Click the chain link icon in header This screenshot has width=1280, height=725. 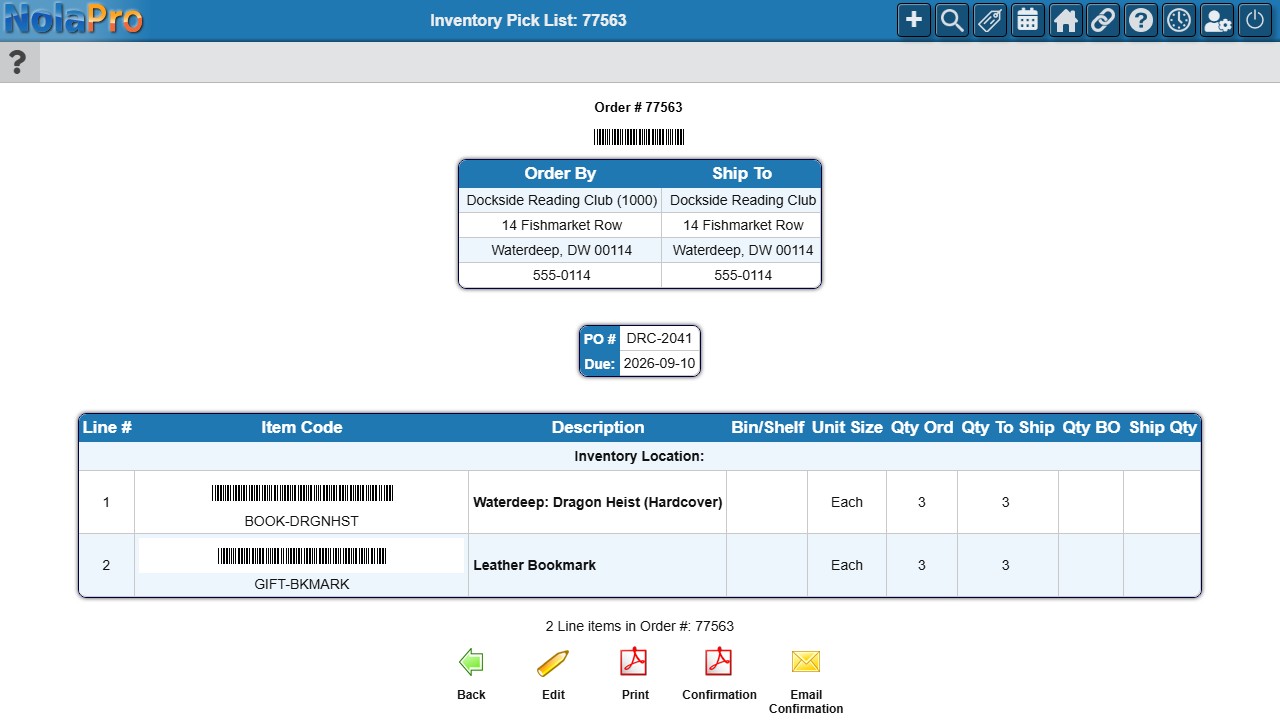point(1103,20)
